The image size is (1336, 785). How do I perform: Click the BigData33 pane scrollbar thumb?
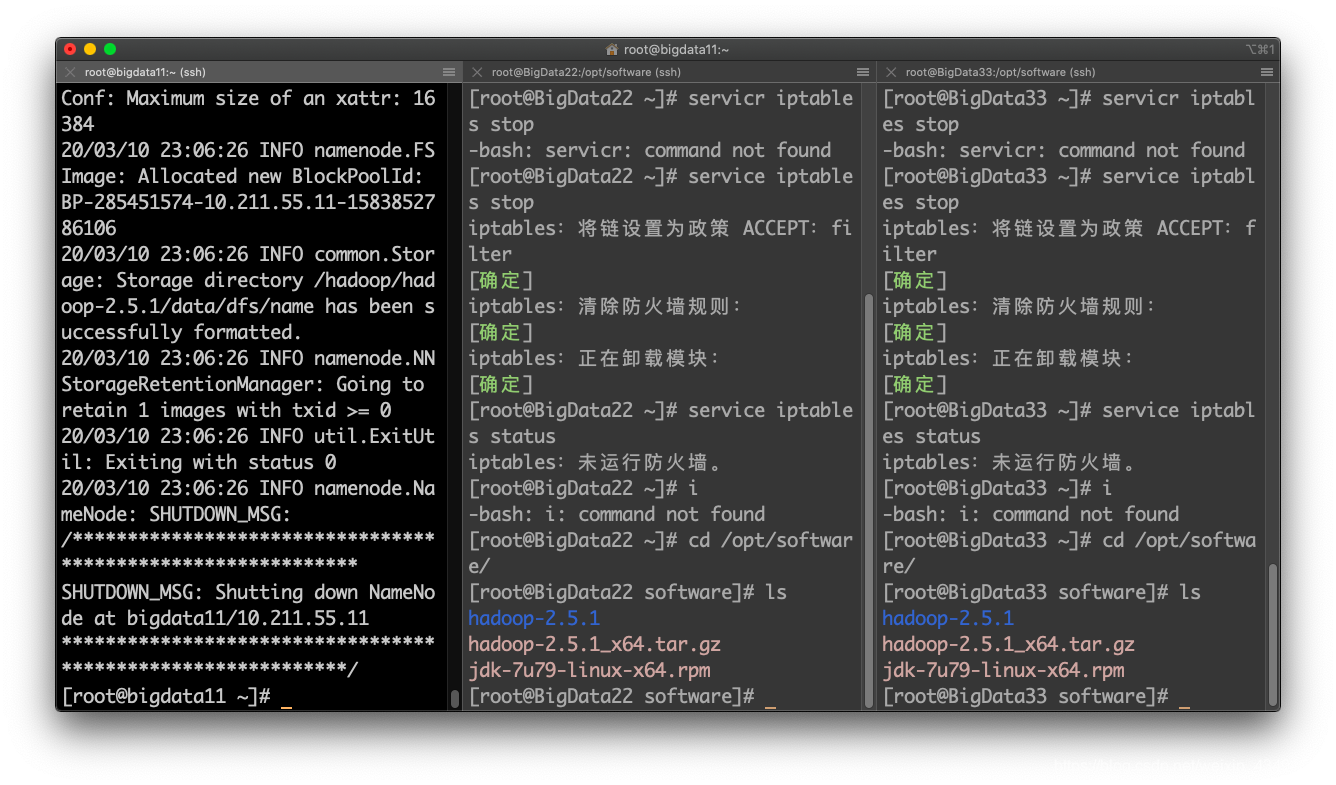coord(1273,634)
